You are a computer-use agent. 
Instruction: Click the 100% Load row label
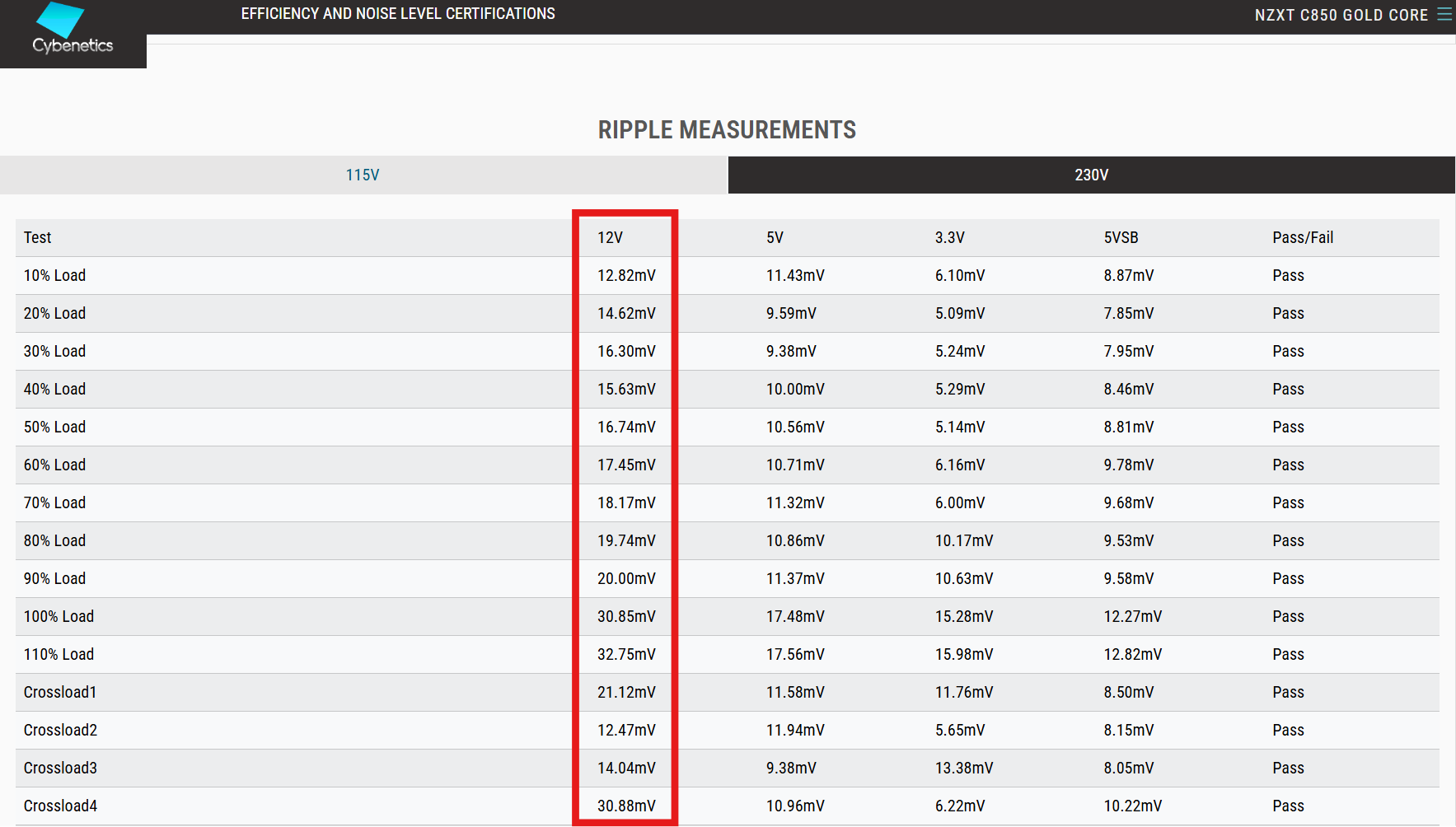tap(59, 616)
